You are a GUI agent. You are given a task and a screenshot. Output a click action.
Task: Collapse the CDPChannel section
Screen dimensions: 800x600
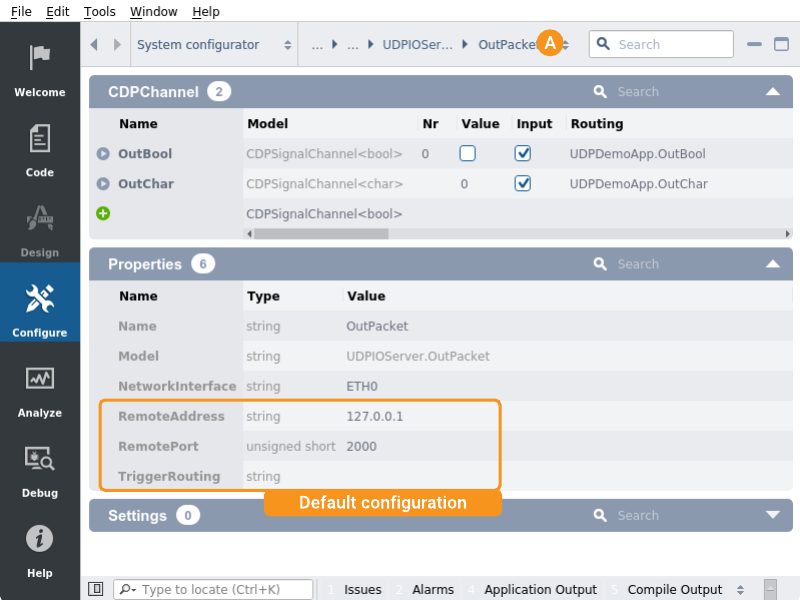pyautogui.click(x=772, y=92)
